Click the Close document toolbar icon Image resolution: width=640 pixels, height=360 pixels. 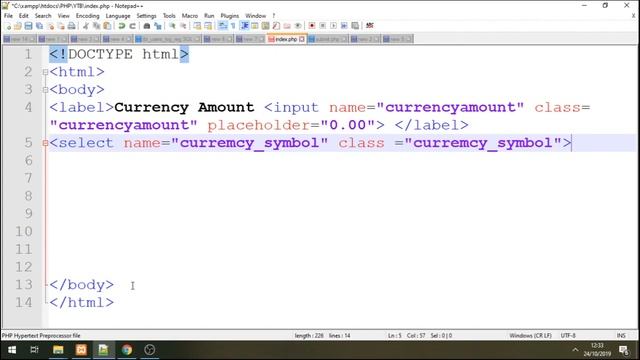point(50,26)
